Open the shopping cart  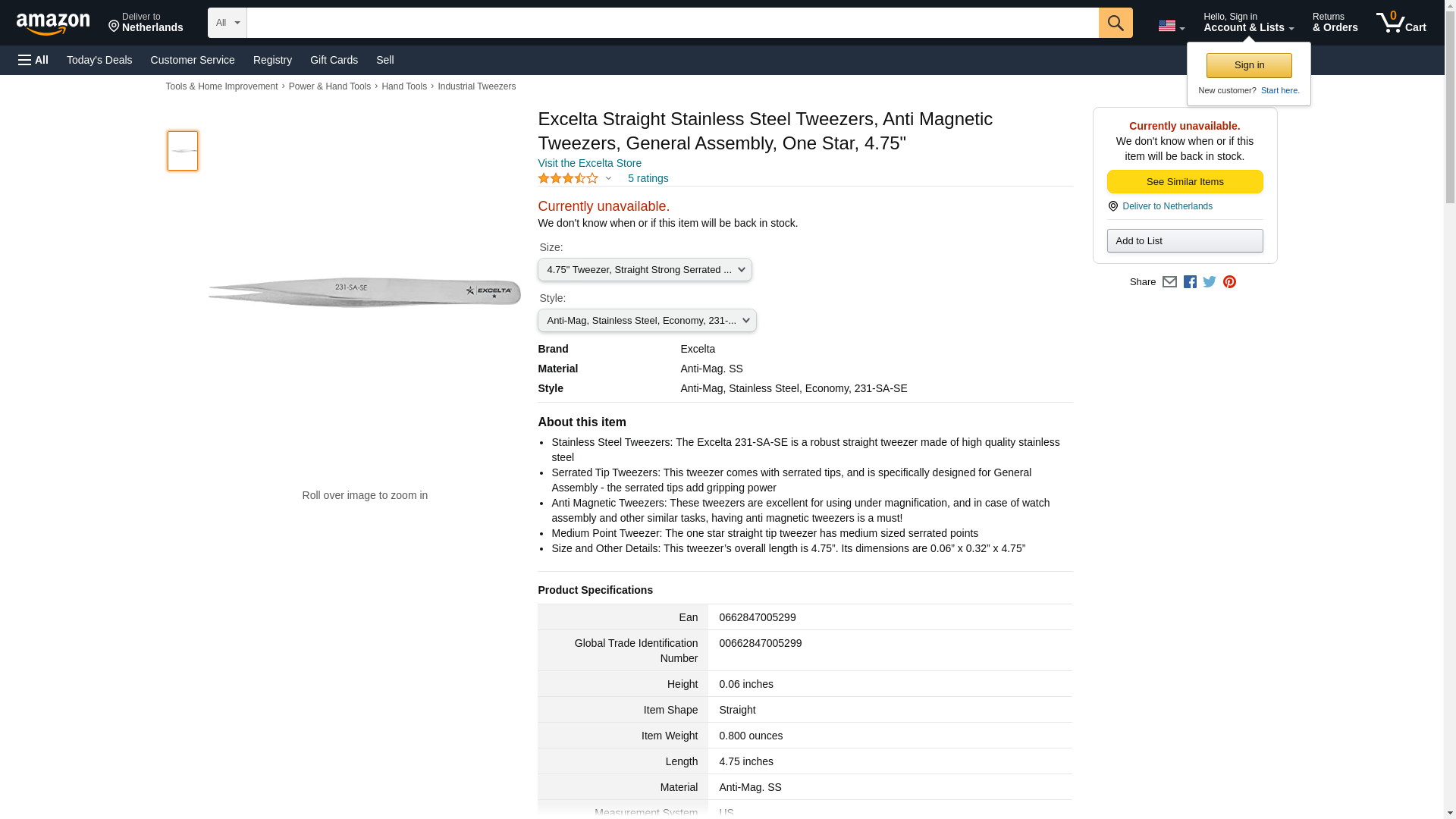pyautogui.click(x=1401, y=23)
